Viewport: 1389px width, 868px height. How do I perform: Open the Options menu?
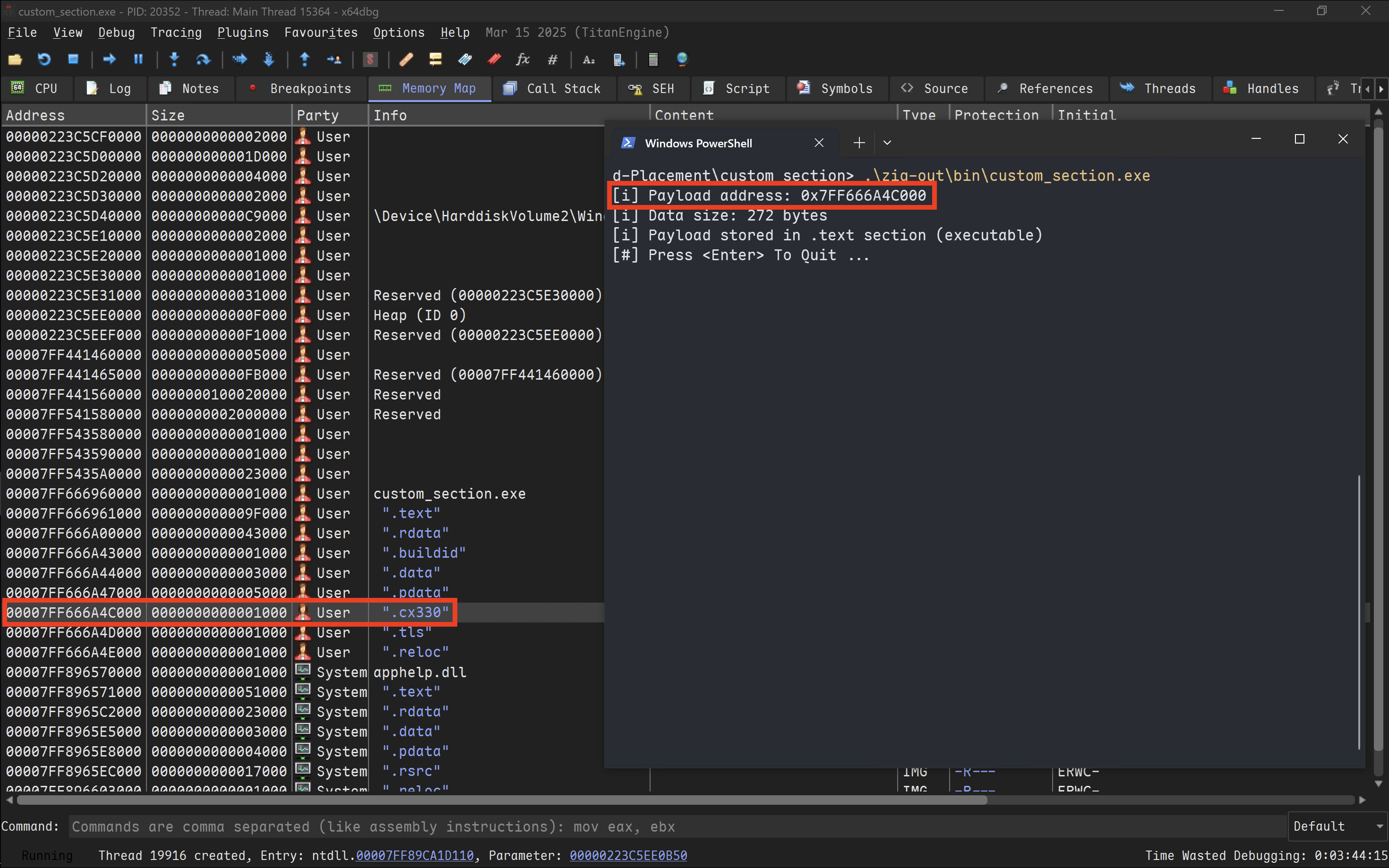(398, 33)
